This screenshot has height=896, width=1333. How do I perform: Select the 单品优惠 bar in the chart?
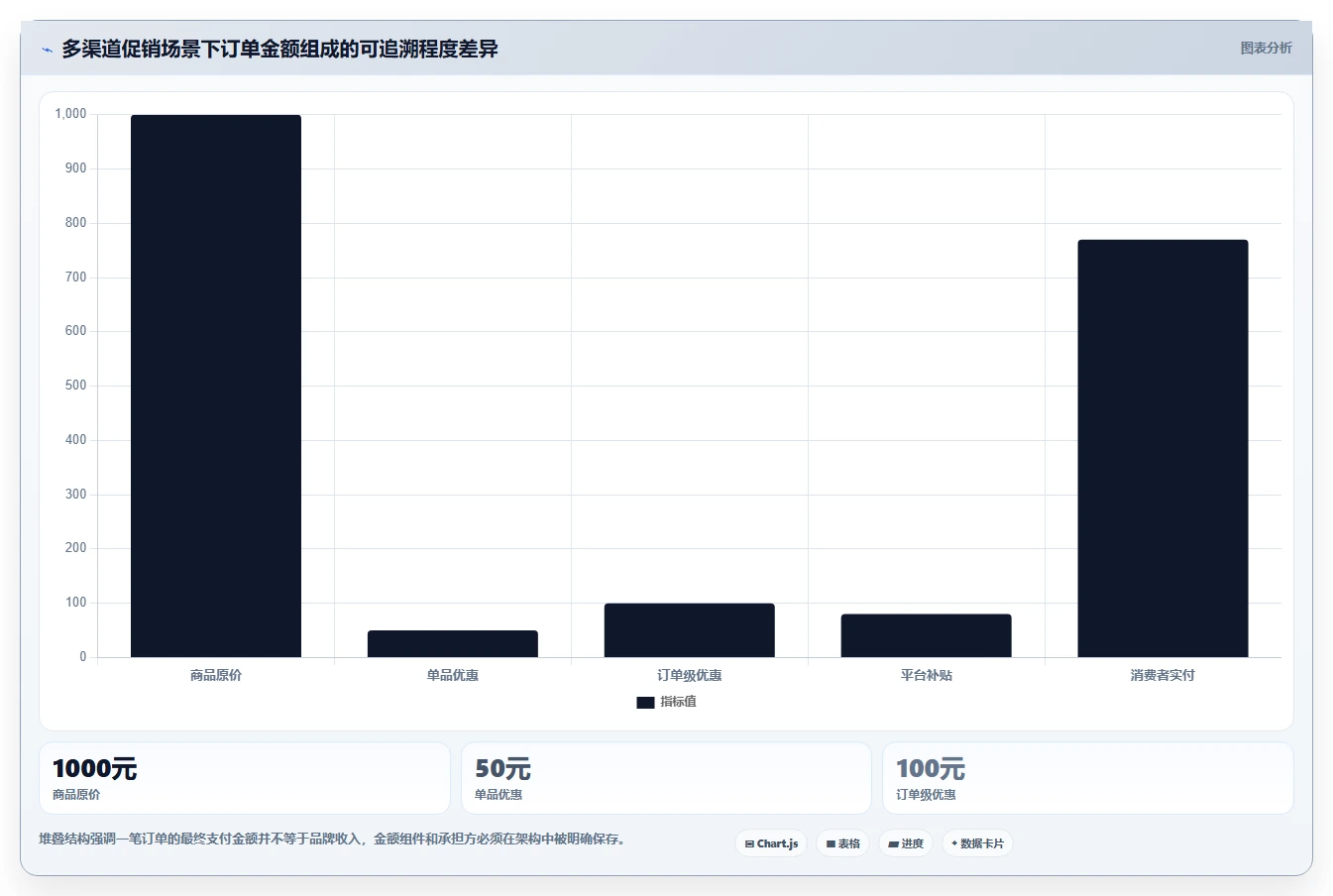pyautogui.click(x=453, y=643)
